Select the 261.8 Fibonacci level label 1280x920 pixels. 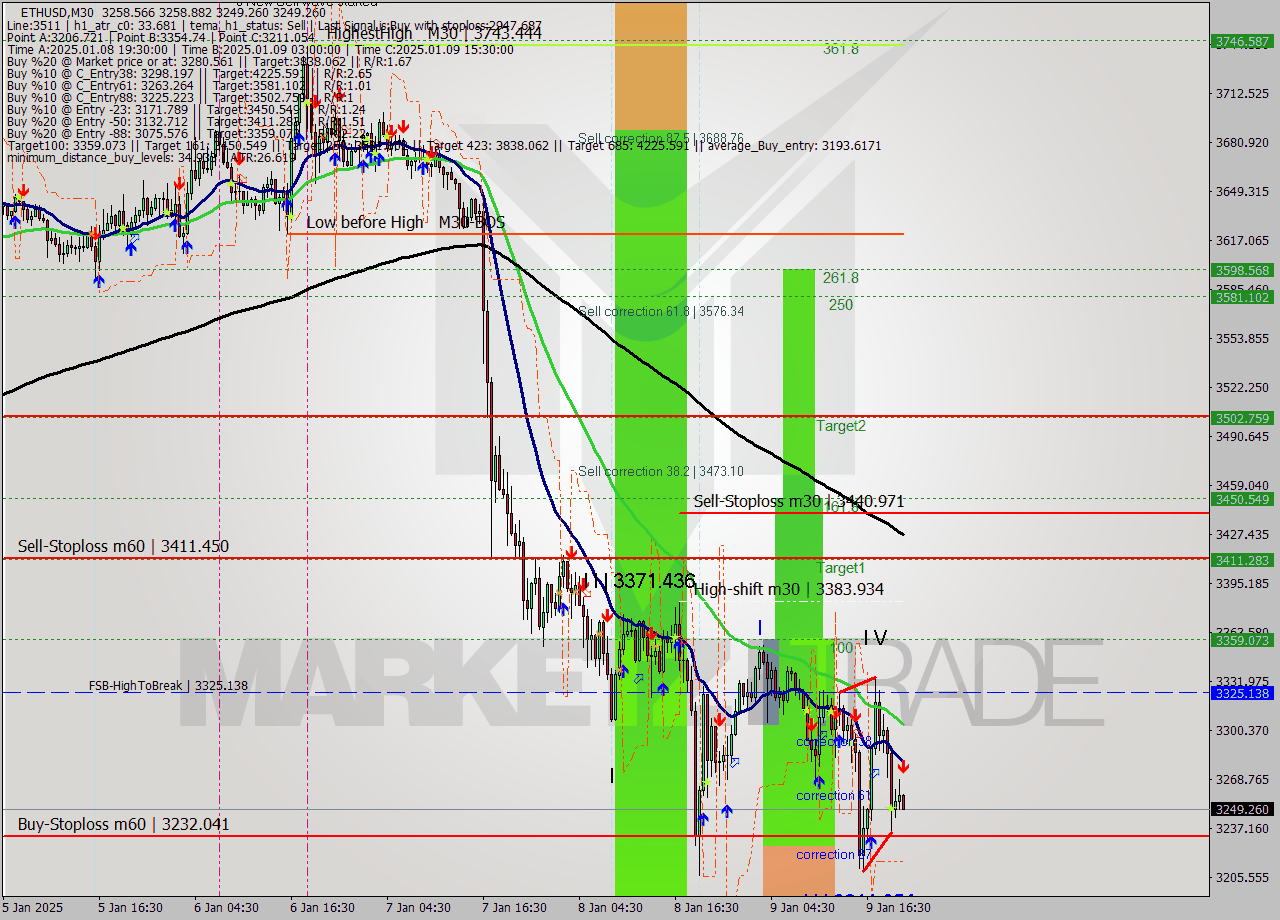click(x=841, y=278)
